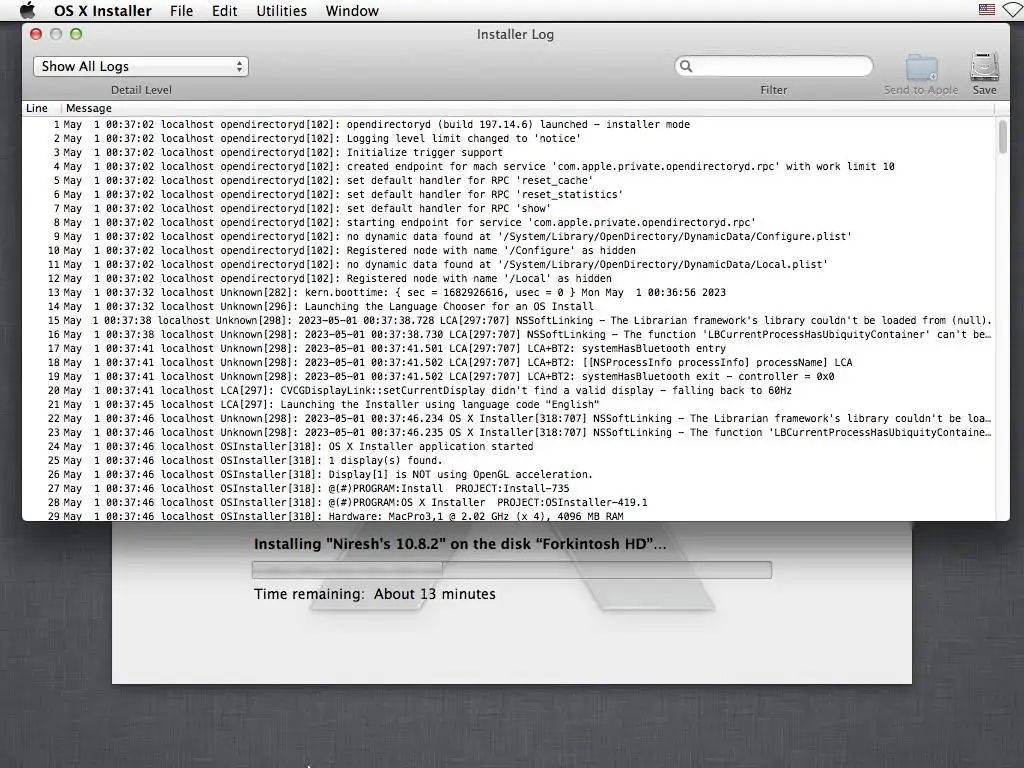1024x768 pixels.
Task: Click the Filter search field
Action: tap(773, 66)
